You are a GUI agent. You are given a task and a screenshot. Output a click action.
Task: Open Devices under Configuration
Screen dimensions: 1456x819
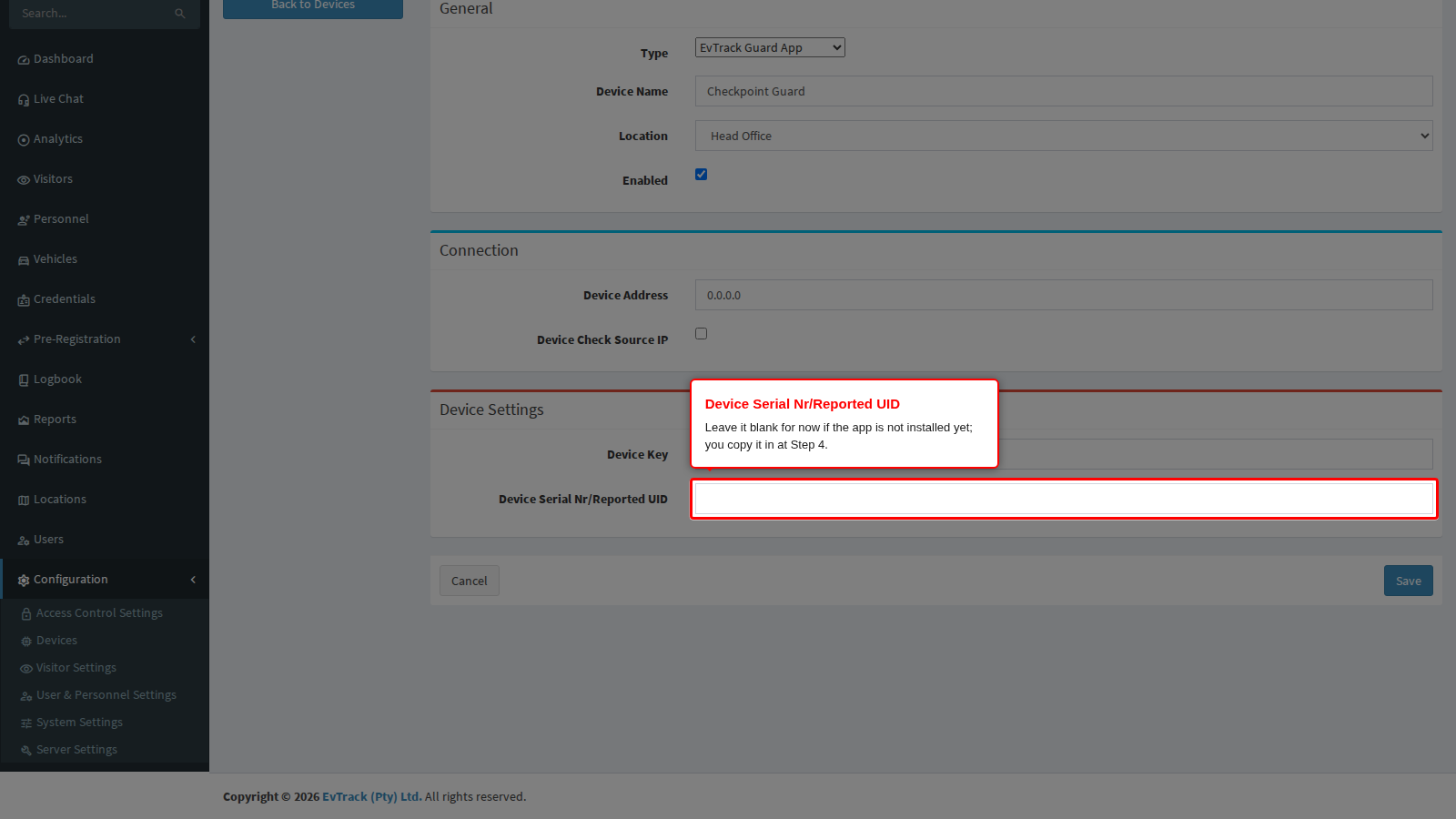[56, 641]
